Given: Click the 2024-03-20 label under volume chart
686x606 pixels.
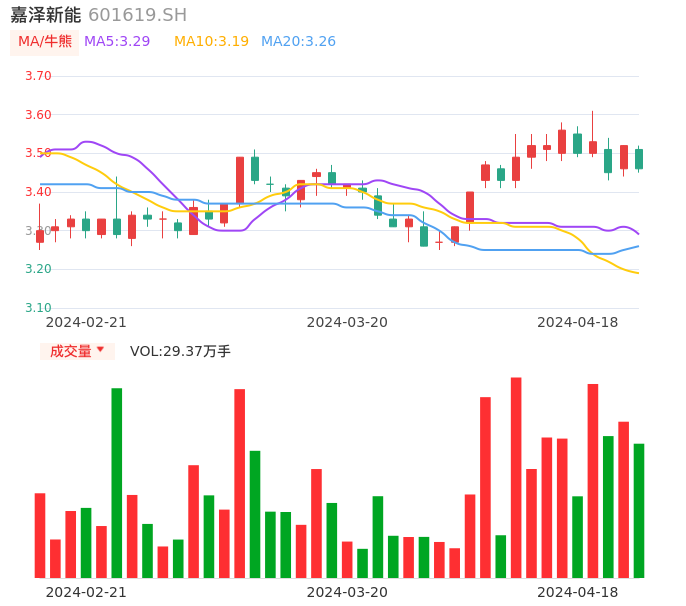Looking at the screenshot, I should 347,591.
